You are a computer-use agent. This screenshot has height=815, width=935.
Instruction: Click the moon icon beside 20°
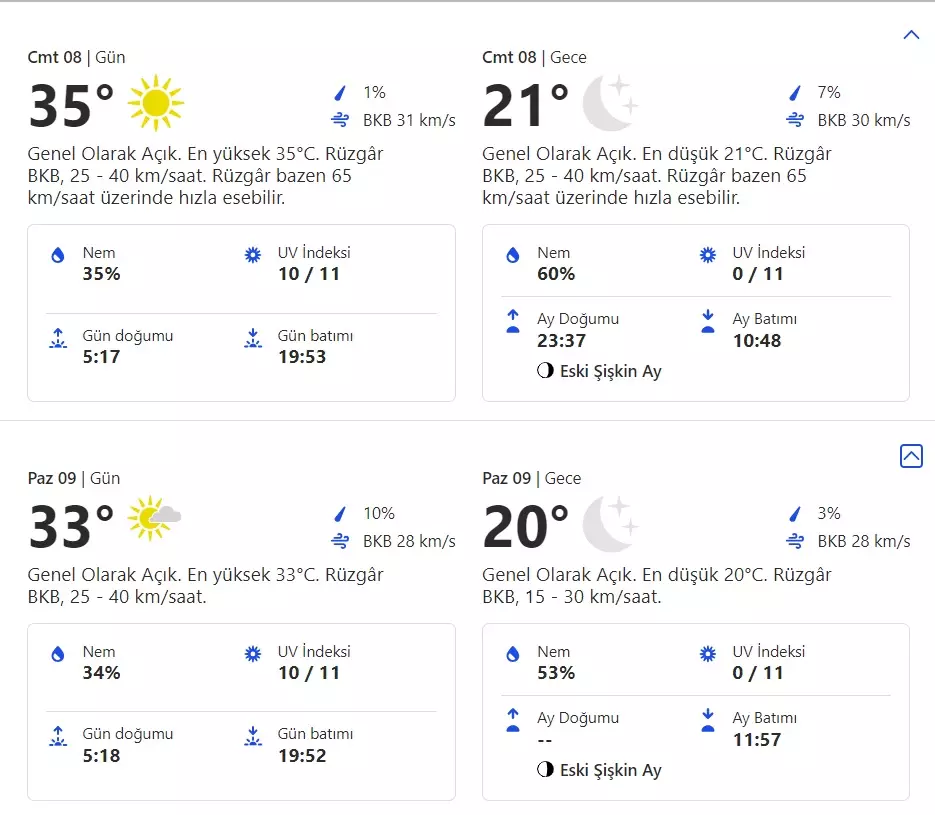[610, 523]
